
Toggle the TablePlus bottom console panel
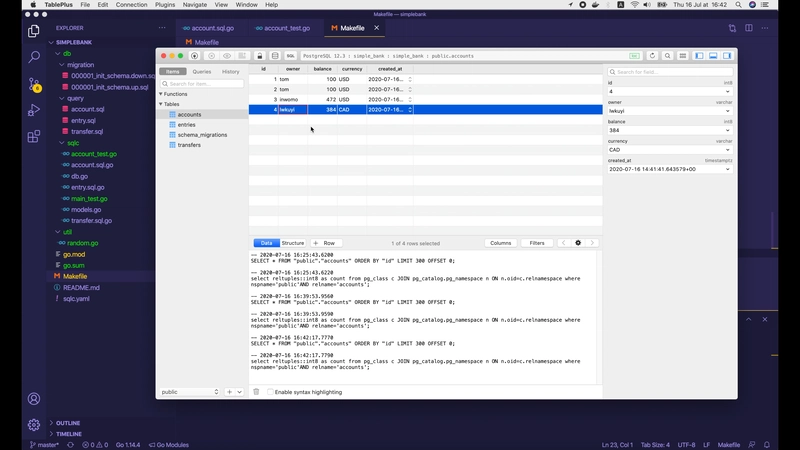coord(713,56)
